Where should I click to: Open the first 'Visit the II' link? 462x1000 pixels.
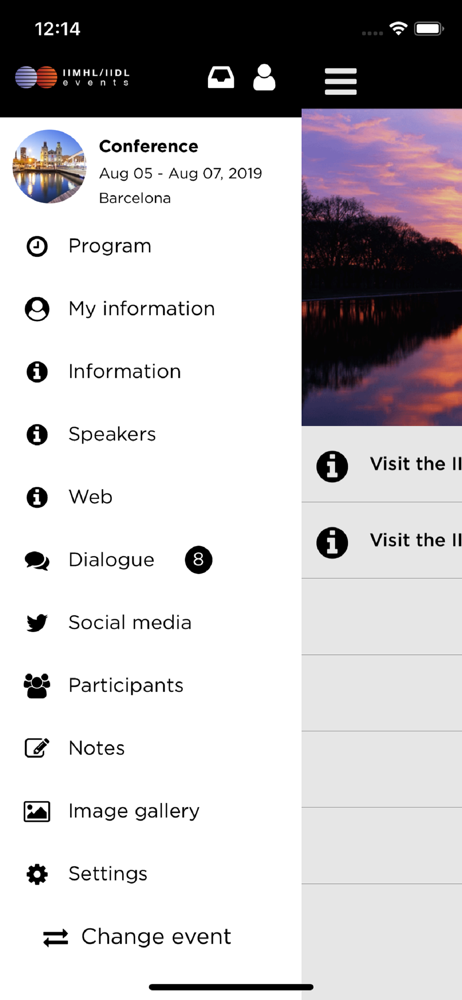[x=382, y=464]
